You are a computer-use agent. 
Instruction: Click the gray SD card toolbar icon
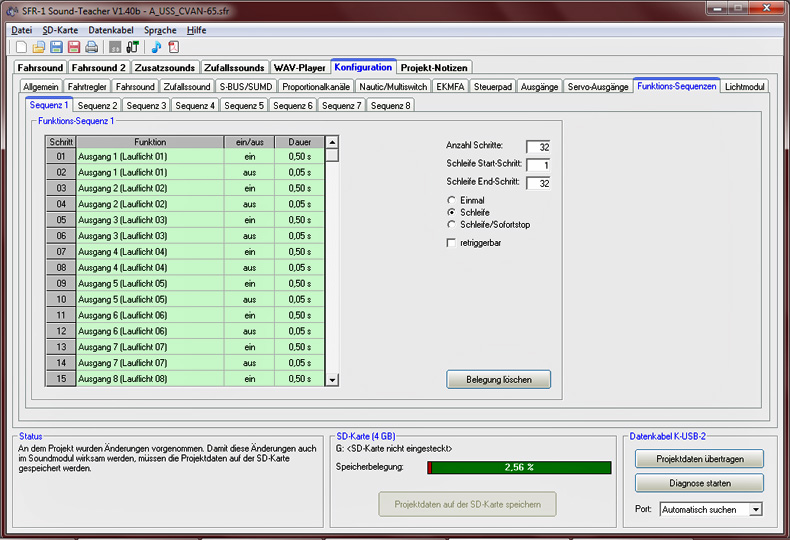[x=115, y=47]
